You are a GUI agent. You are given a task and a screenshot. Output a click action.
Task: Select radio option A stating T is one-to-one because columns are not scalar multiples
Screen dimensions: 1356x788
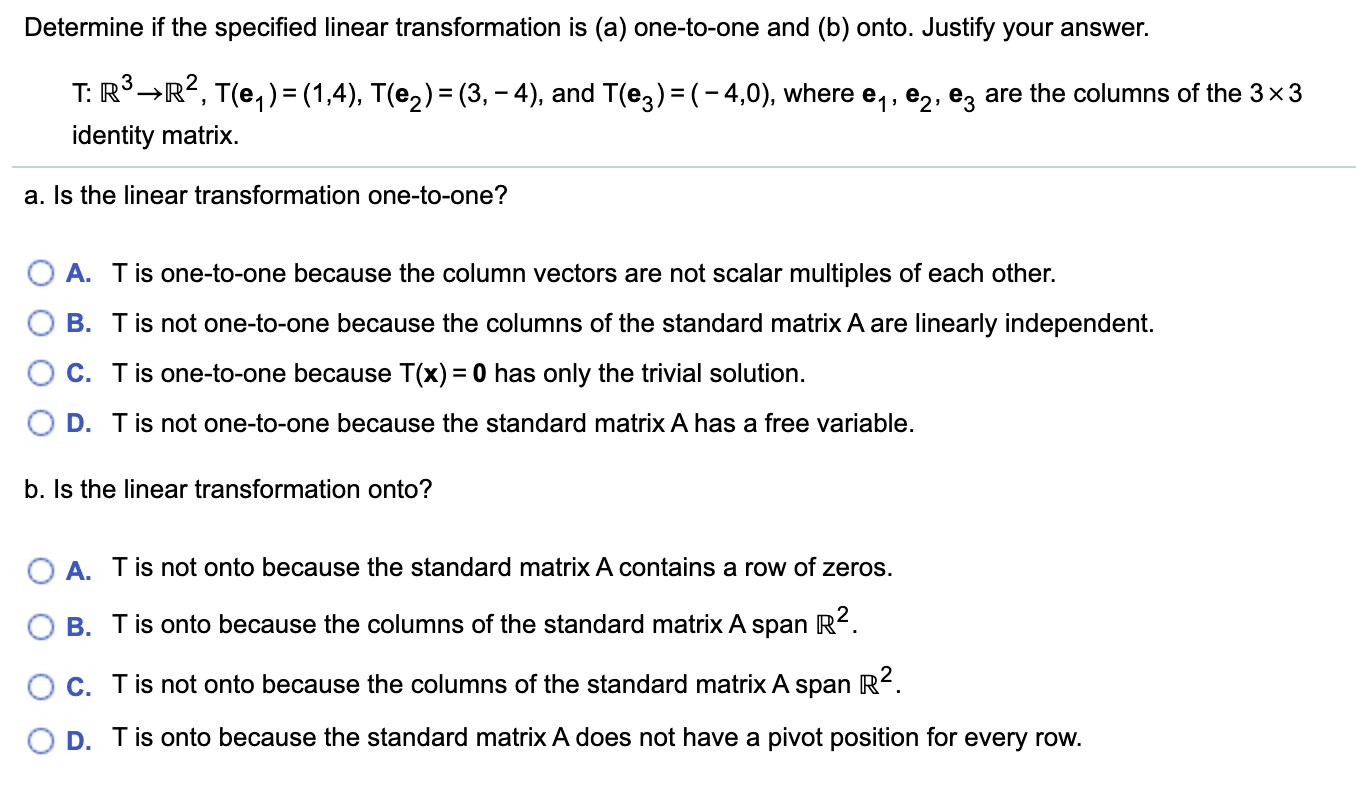[42, 273]
